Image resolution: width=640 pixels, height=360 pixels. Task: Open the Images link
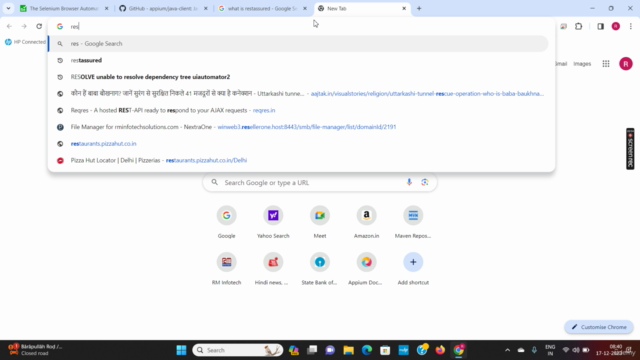(582, 64)
